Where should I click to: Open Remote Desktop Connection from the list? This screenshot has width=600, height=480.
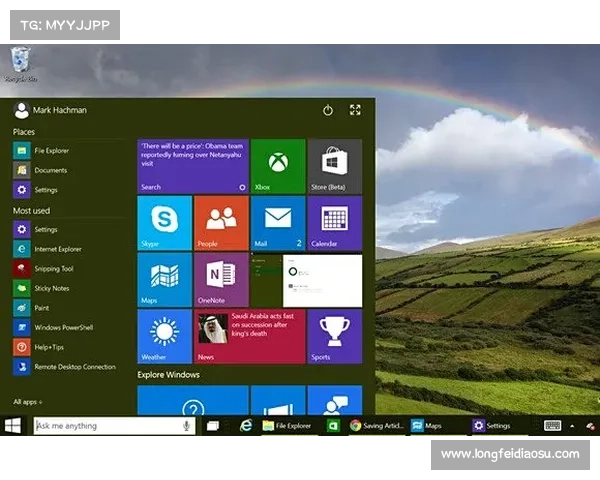pyautogui.click(x=74, y=367)
